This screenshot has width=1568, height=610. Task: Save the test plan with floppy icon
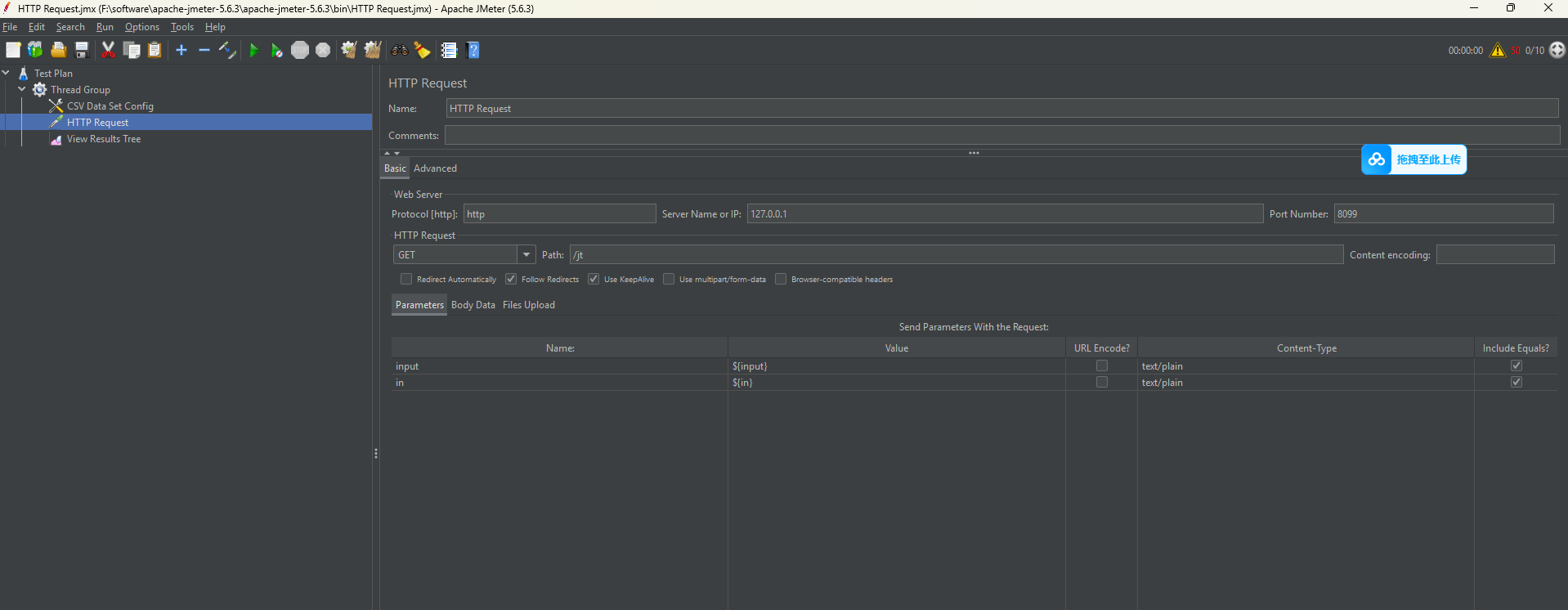point(81,50)
